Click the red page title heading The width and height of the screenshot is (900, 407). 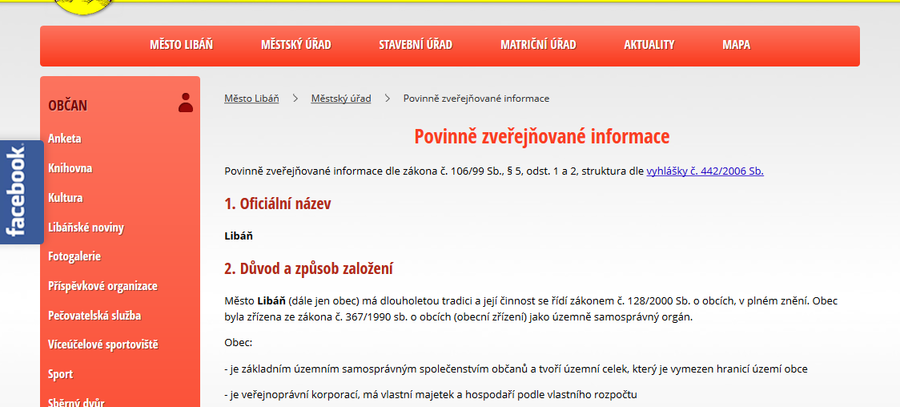click(x=542, y=137)
